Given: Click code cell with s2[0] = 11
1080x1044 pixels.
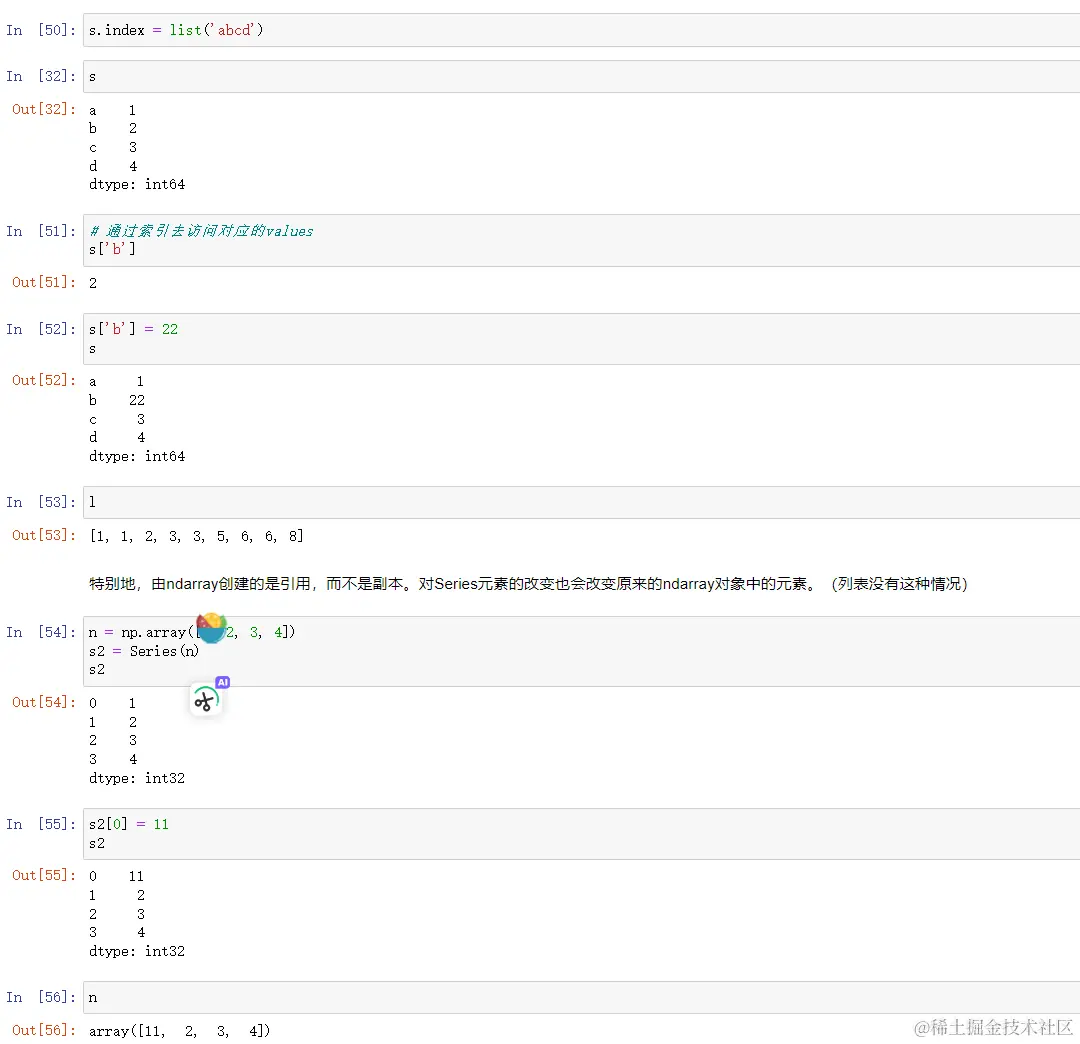Looking at the screenshot, I should coord(581,834).
